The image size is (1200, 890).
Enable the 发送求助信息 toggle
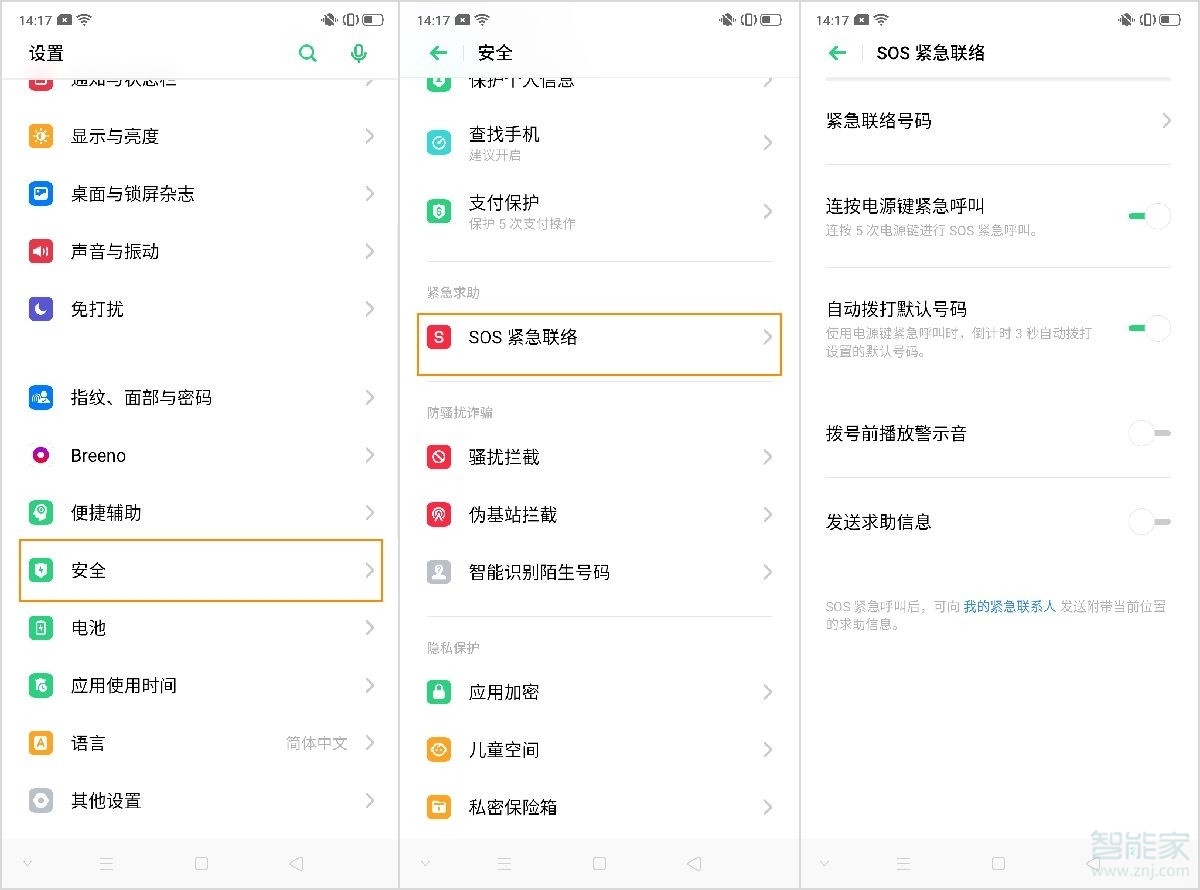pos(1150,521)
